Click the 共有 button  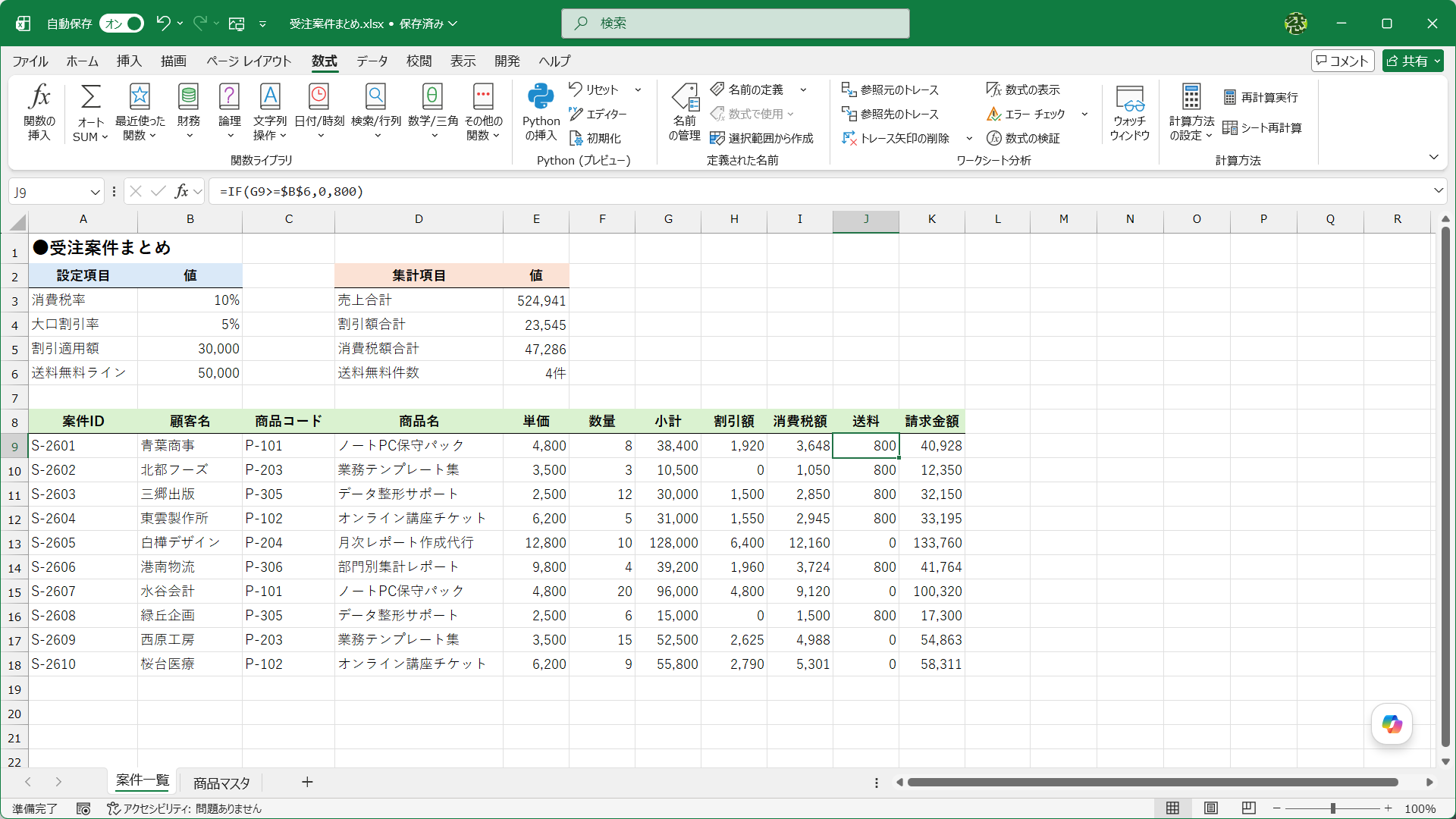point(1412,61)
